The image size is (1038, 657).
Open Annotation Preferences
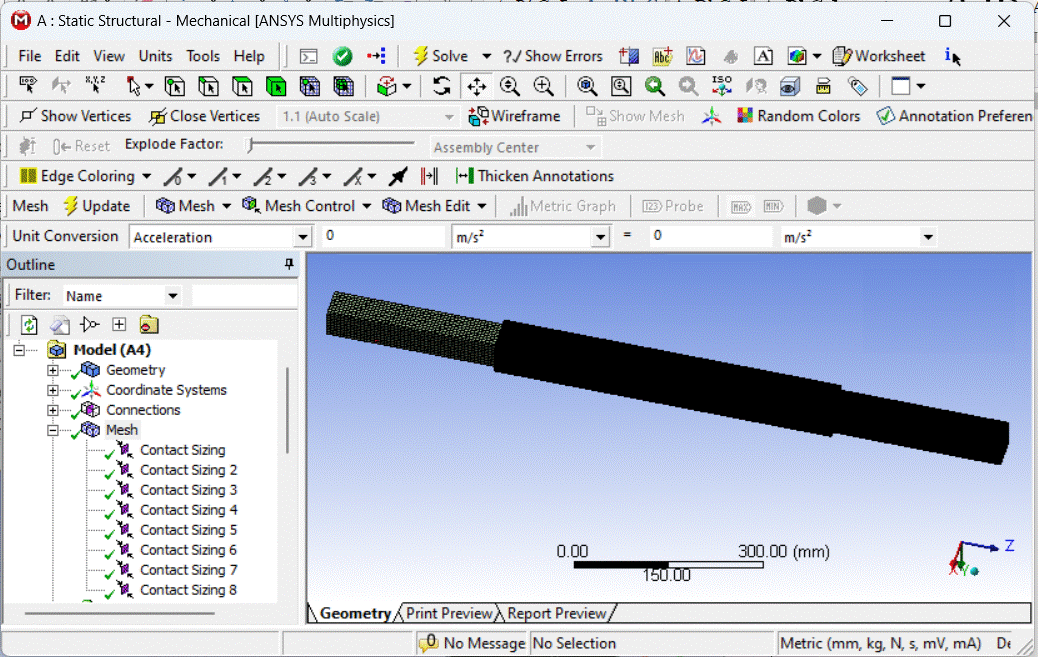954,116
